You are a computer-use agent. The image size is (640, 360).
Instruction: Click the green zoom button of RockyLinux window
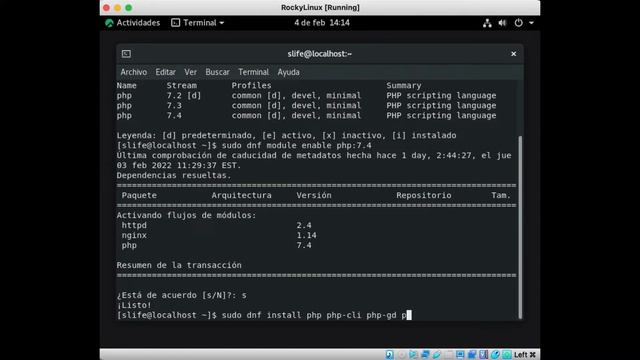(129, 8)
